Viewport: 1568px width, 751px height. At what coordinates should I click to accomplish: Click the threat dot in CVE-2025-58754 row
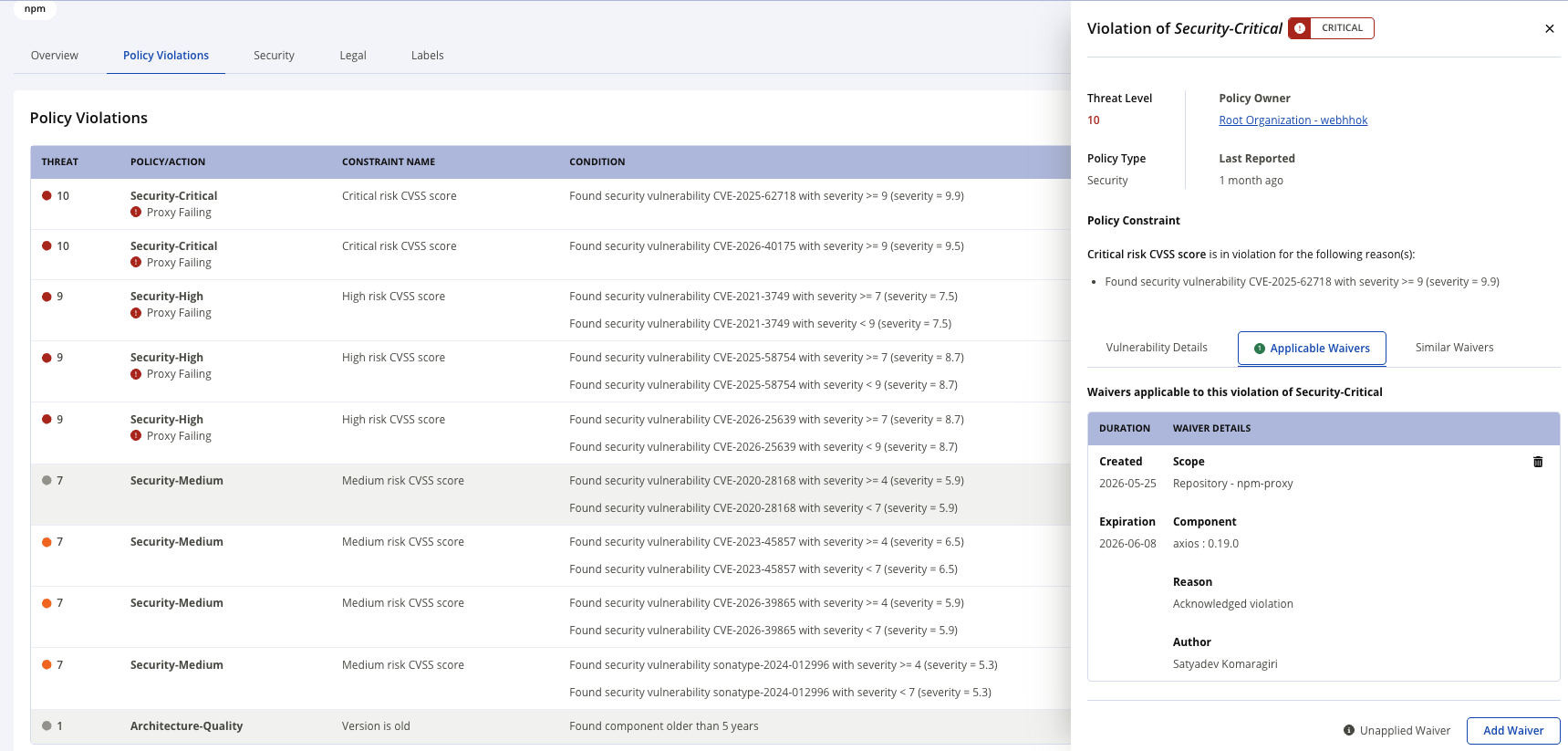(47, 358)
